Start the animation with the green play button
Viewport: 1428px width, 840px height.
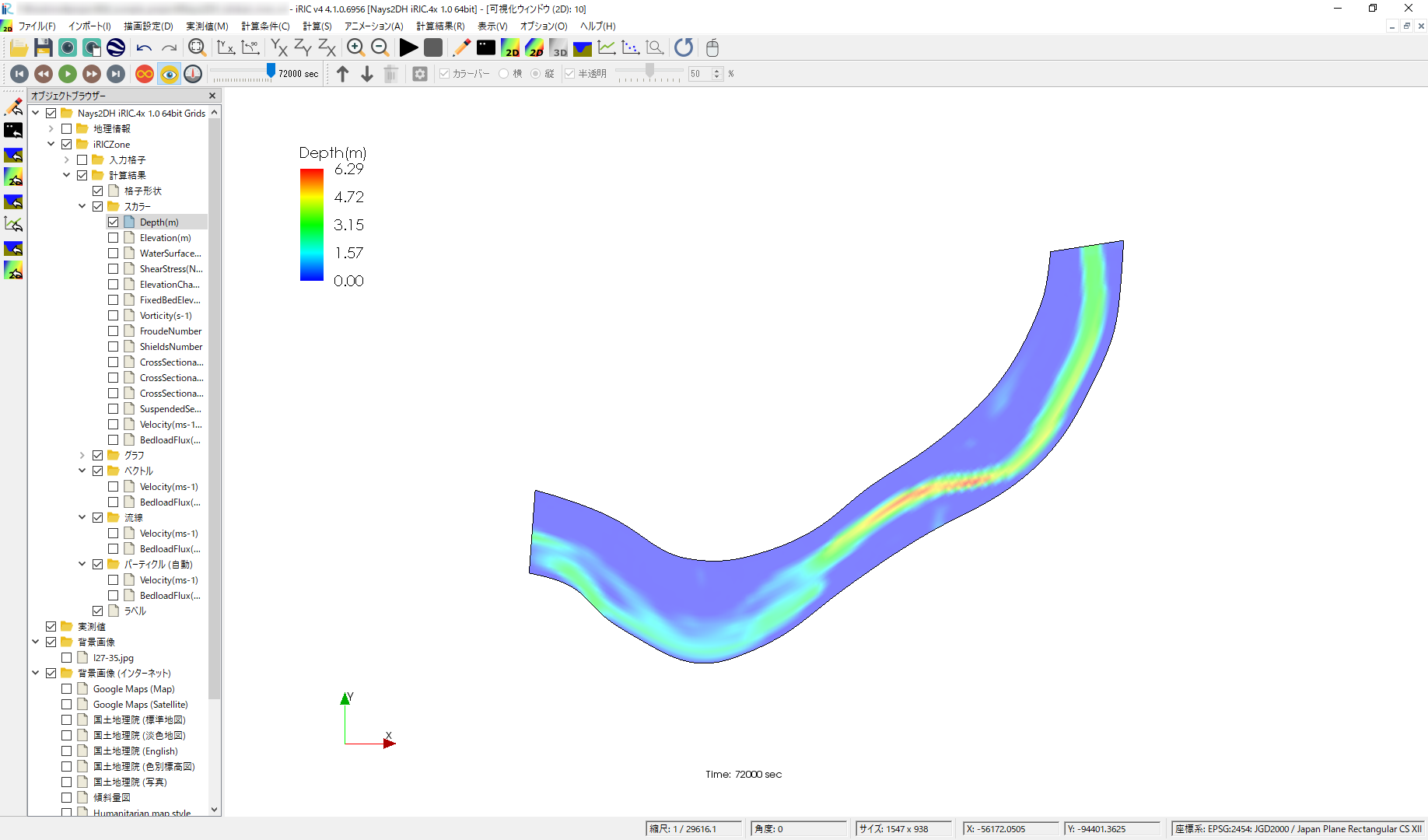pos(68,74)
